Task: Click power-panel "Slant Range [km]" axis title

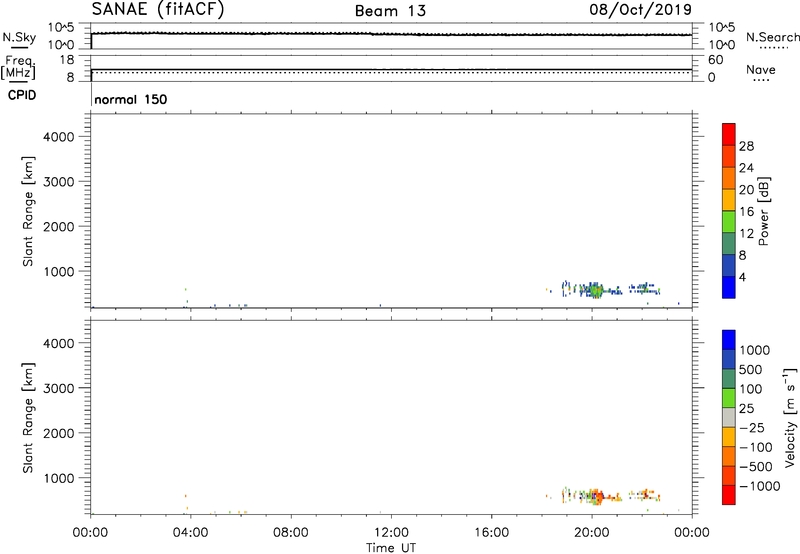Action: point(28,211)
